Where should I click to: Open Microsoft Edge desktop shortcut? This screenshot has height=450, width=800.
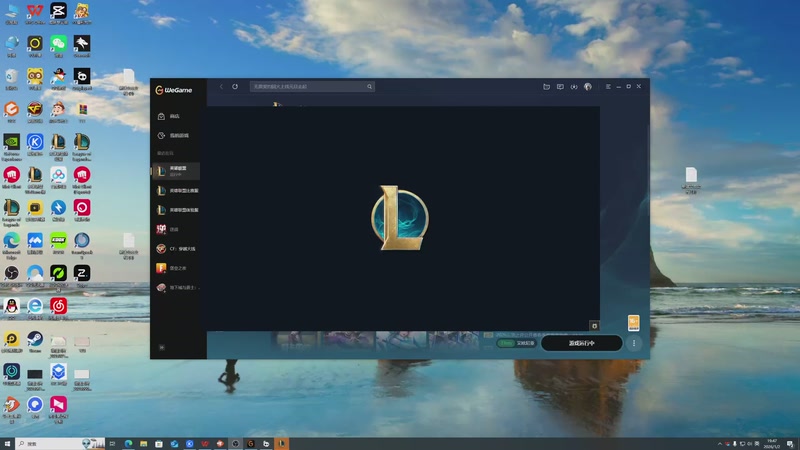pos(11,245)
